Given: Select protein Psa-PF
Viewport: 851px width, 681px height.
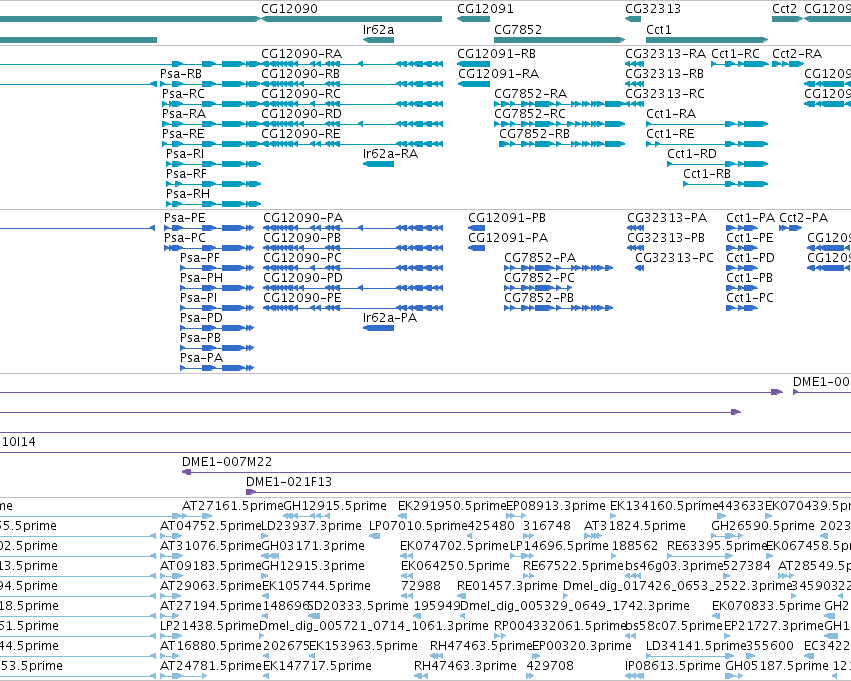Looking at the screenshot, I should 200,258.
